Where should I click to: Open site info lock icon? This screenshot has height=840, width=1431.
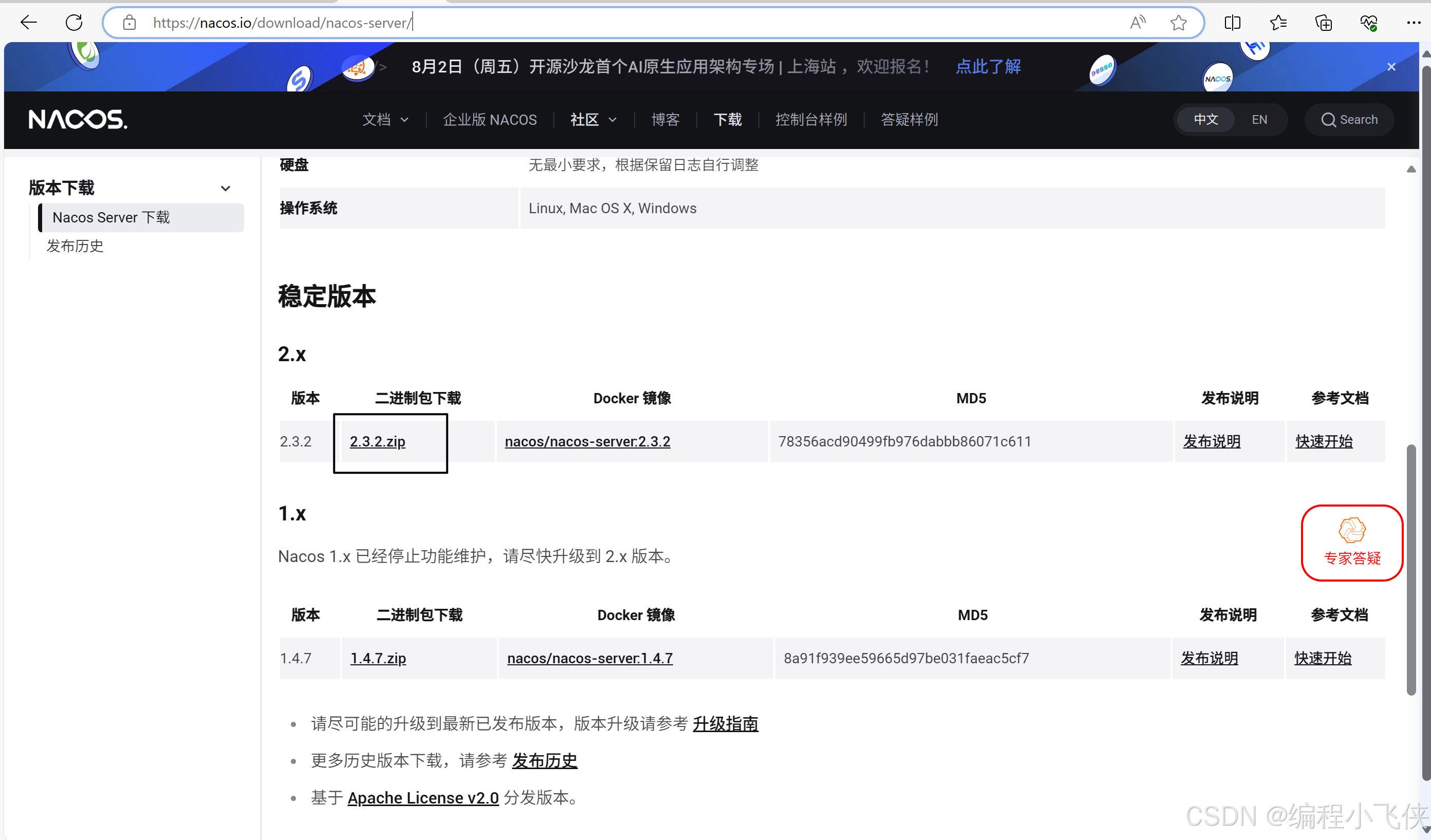point(129,23)
